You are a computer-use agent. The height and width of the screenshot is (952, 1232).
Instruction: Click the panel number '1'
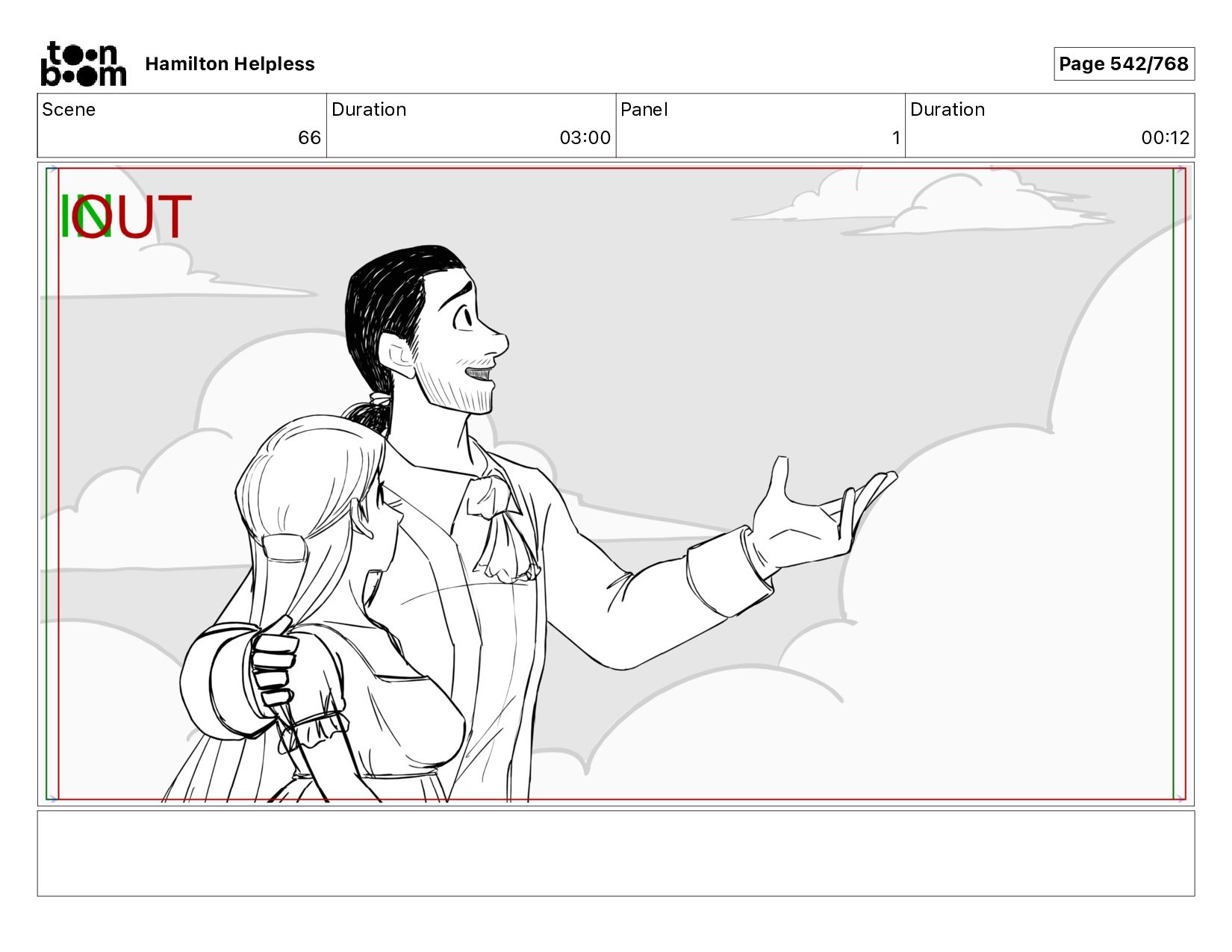[896, 138]
